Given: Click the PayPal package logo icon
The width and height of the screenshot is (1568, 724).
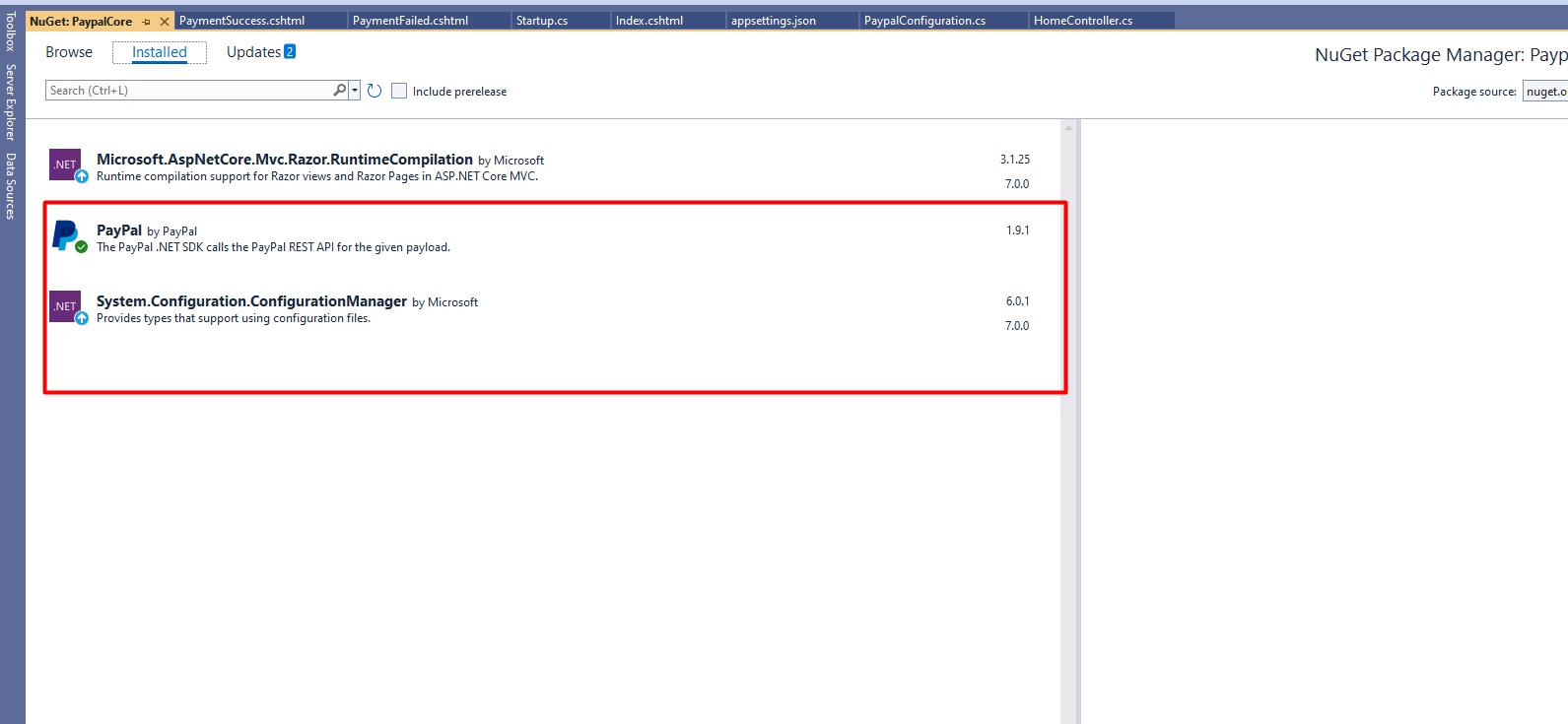Looking at the screenshot, I should 65,235.
